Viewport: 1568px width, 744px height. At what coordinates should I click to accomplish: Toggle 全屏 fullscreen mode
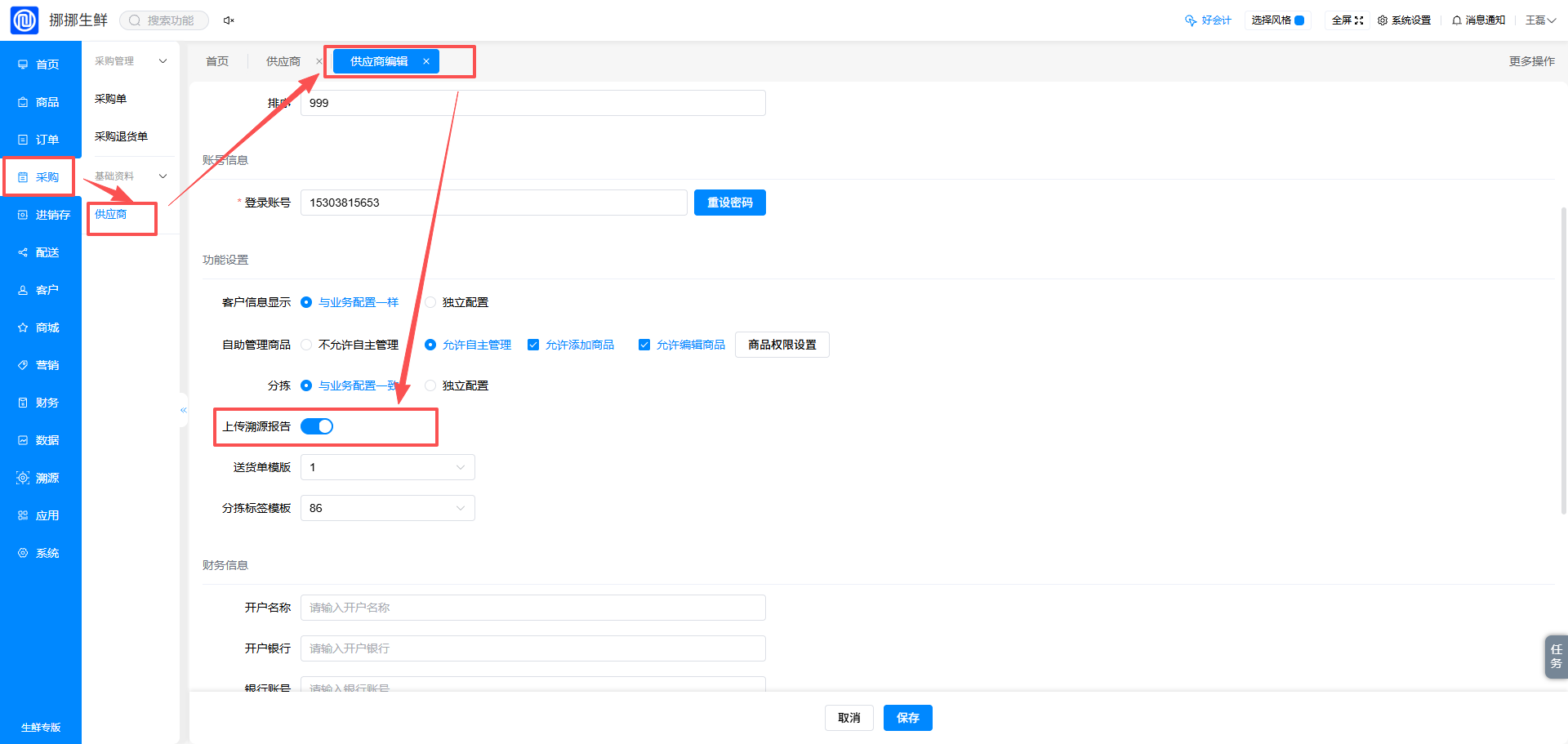point(1347,20)
